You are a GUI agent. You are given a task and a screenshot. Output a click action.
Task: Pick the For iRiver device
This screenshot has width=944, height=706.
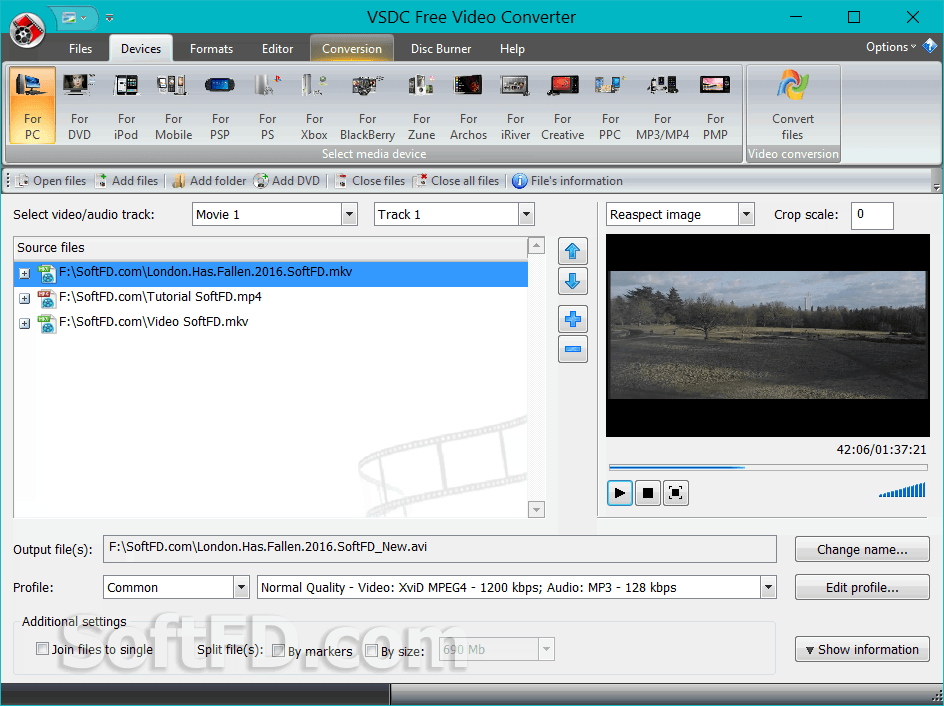pyautogui.click(x=515, y=105)
